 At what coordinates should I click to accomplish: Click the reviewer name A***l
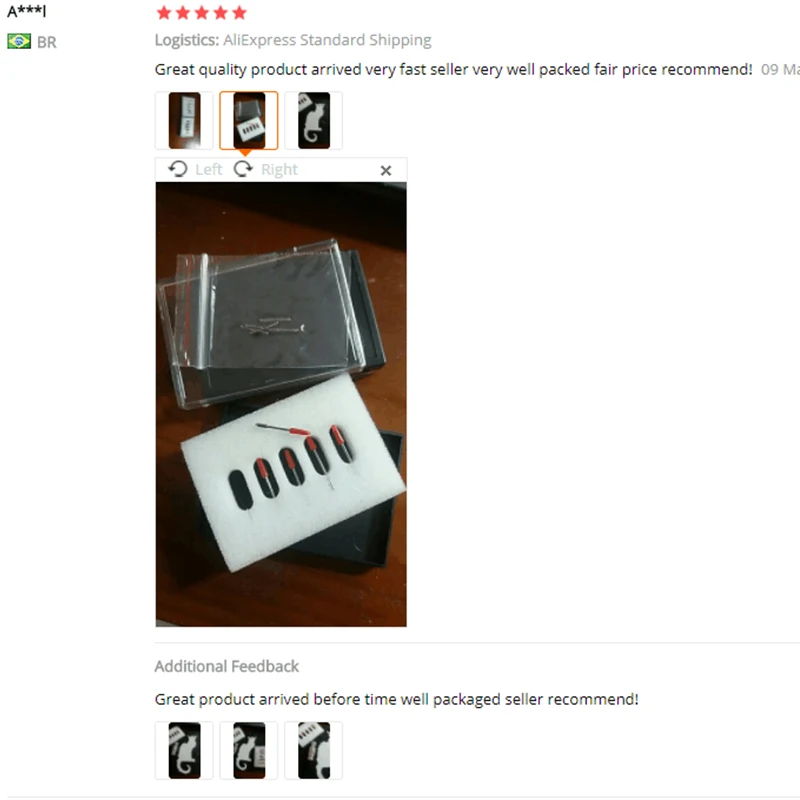27,11
